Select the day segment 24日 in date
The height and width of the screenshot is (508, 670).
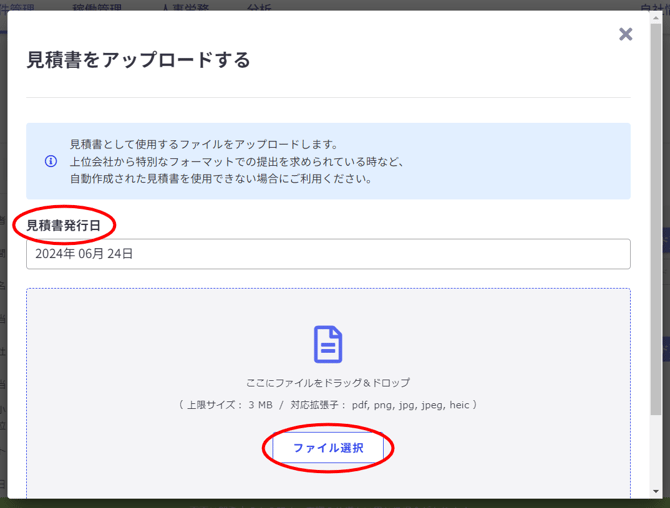coord(121,254)
